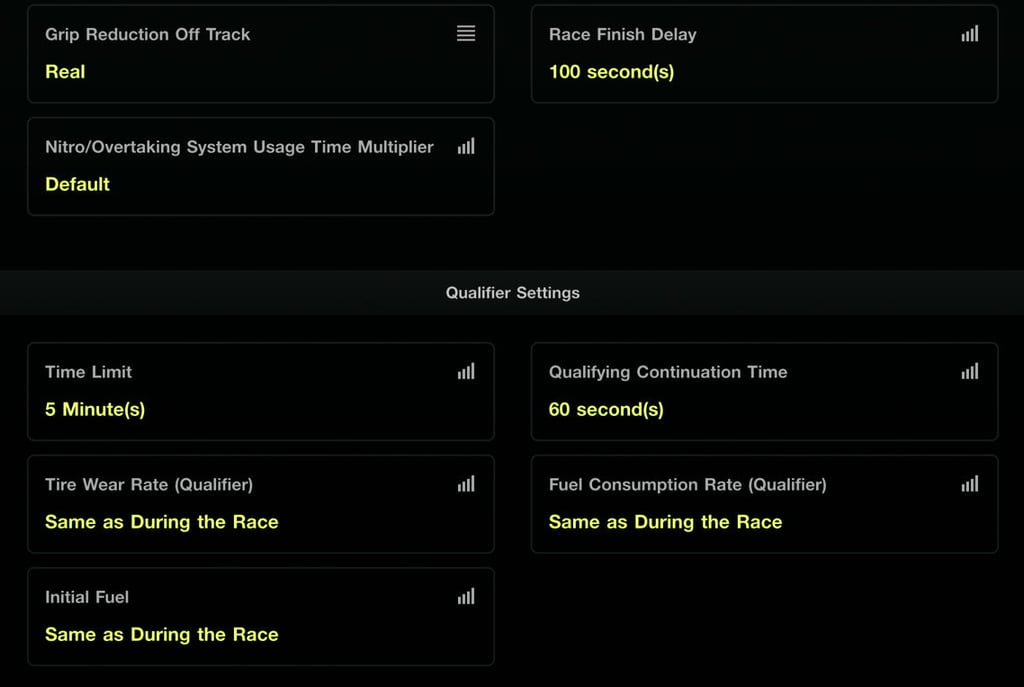Click bars icon on Race Finish Delay

pos(970,34)
